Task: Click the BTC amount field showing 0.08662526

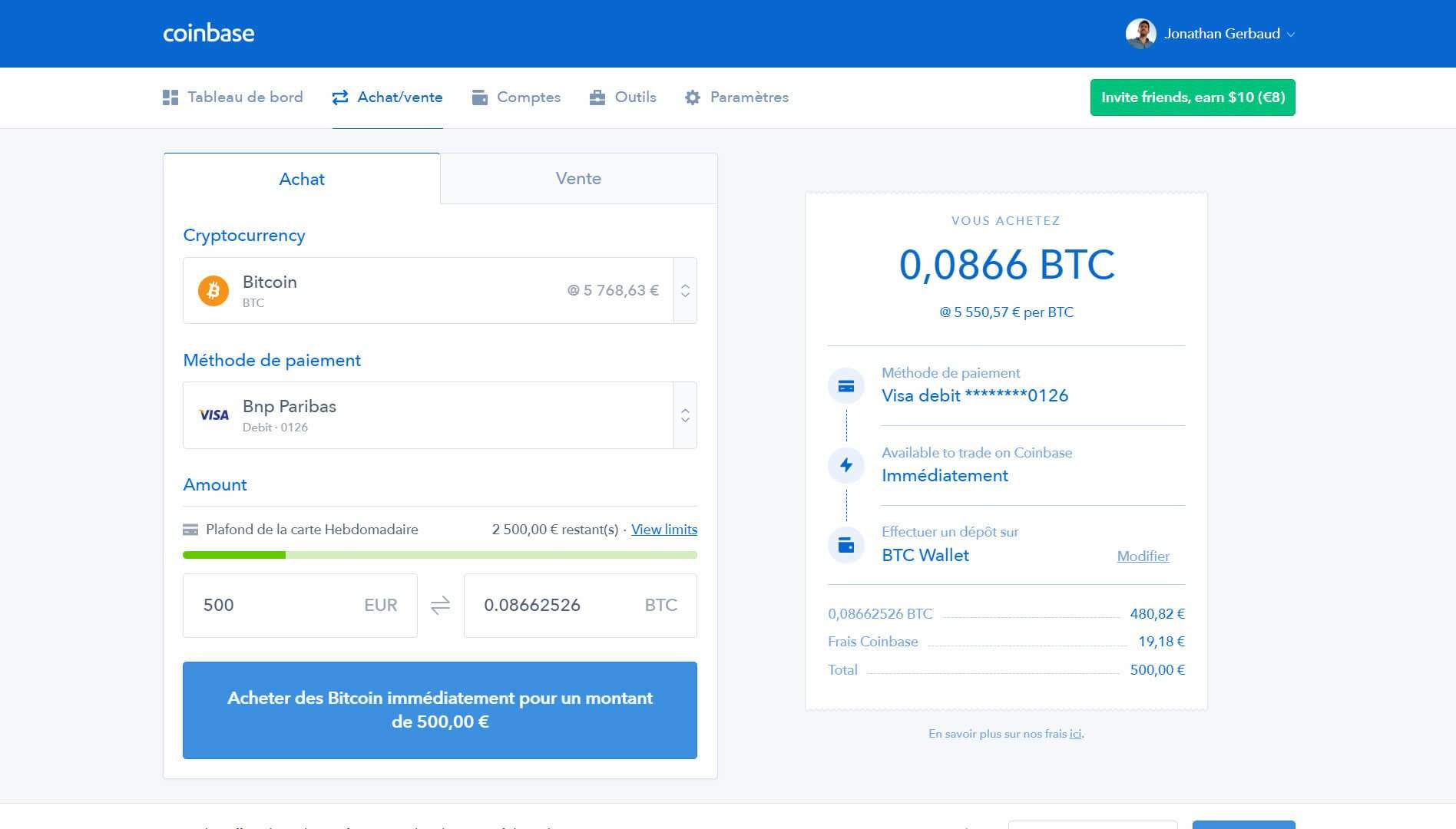Action: coord(581,606)
